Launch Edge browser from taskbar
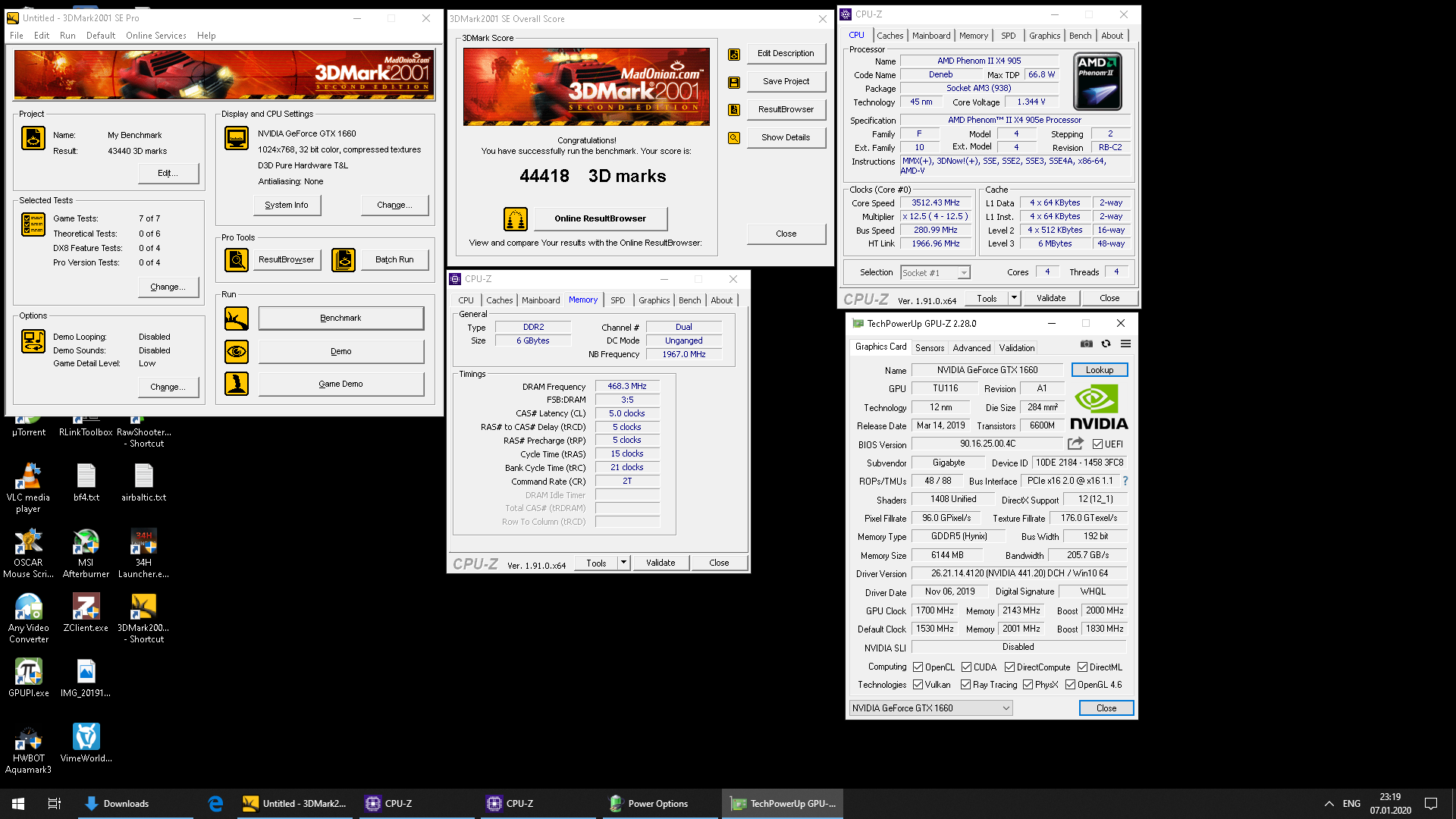This screenshot has height=819, width=1456. coord(215,804)
